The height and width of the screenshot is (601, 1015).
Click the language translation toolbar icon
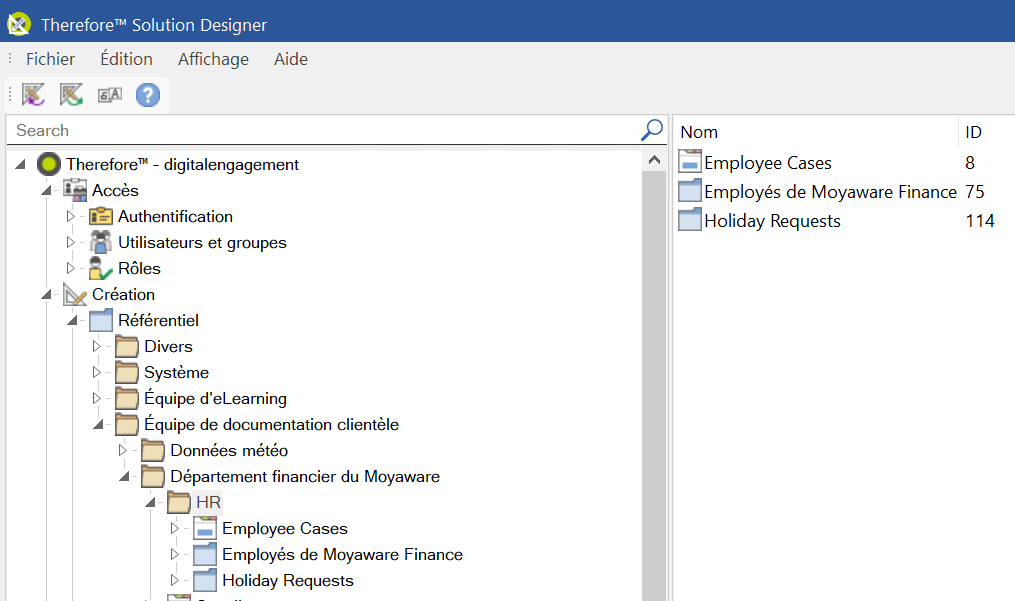click(x=109, y=95)
